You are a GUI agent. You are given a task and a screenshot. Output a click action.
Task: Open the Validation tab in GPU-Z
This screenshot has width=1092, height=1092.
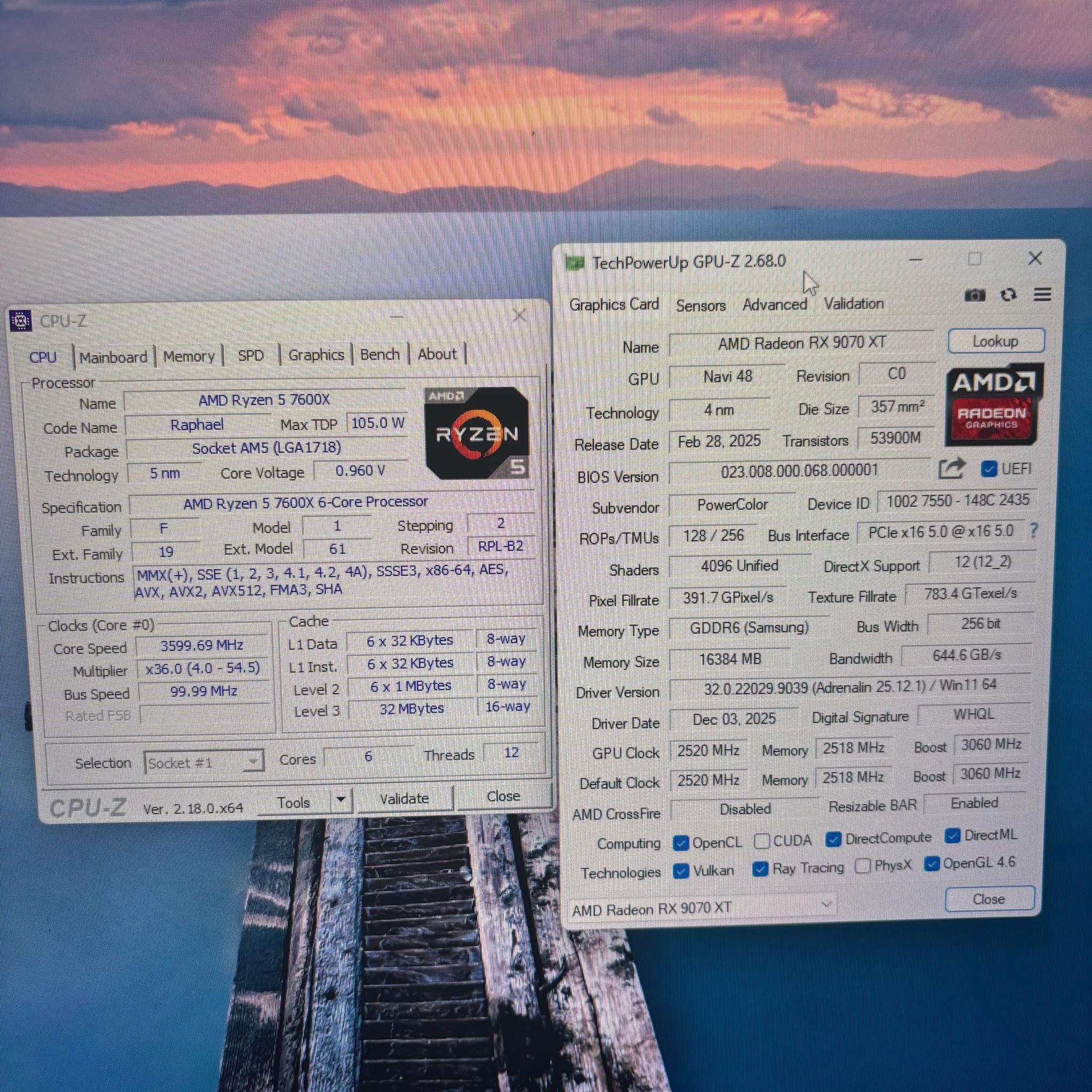coord(854,303)
